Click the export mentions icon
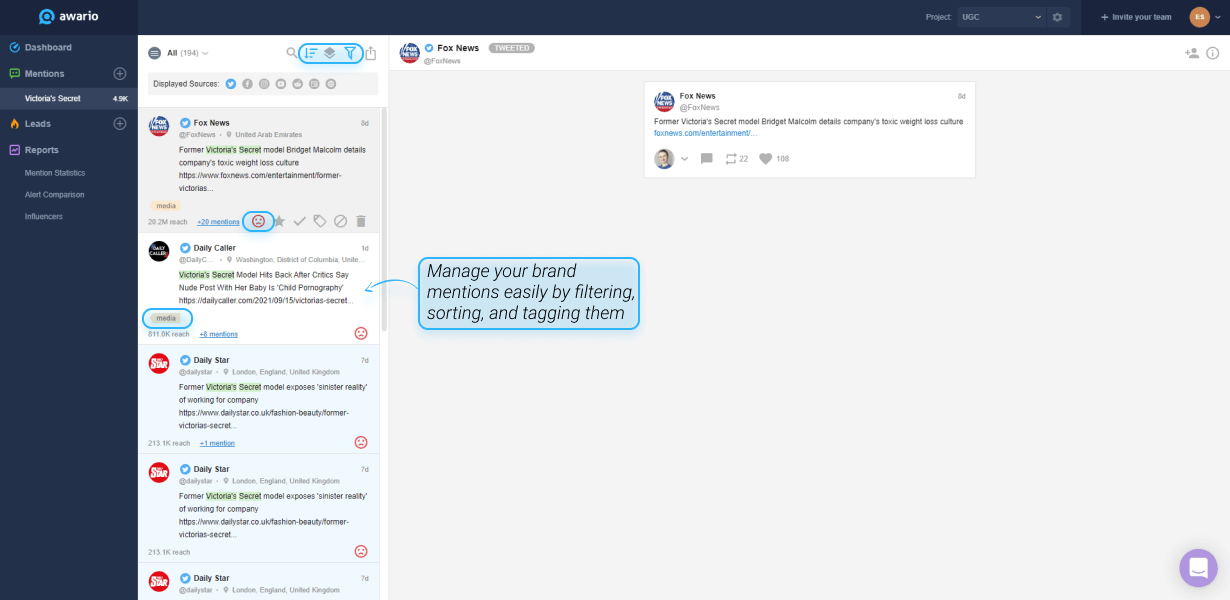1230x600 pixels. point(371,53)
